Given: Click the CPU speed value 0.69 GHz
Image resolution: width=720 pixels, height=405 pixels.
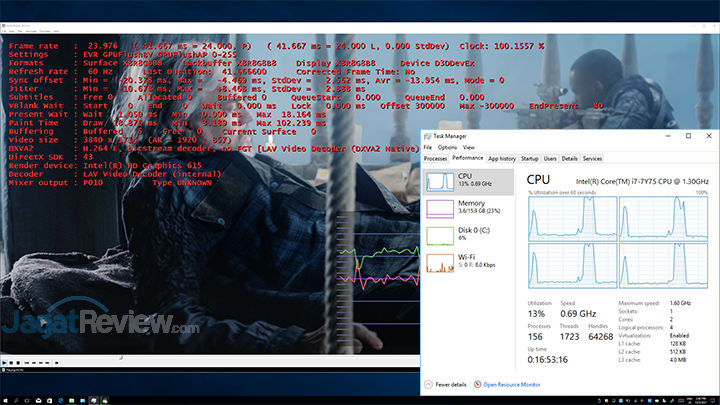Looking at the screenshot, I should 578,314.
